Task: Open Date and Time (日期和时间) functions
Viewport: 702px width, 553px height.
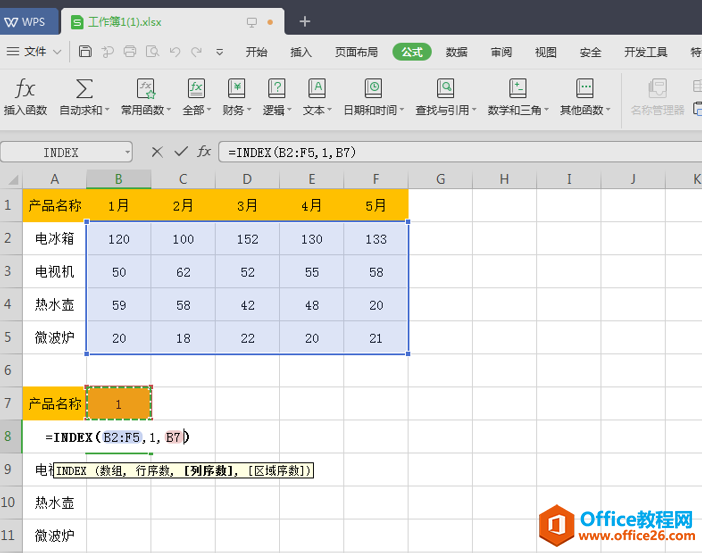Action: tap(373, 89)
